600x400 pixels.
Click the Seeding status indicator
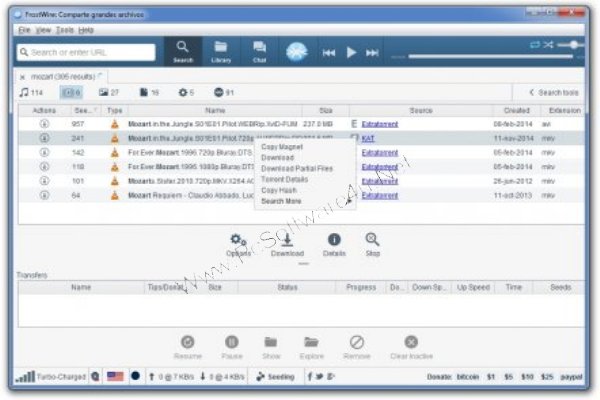[275, 377]
